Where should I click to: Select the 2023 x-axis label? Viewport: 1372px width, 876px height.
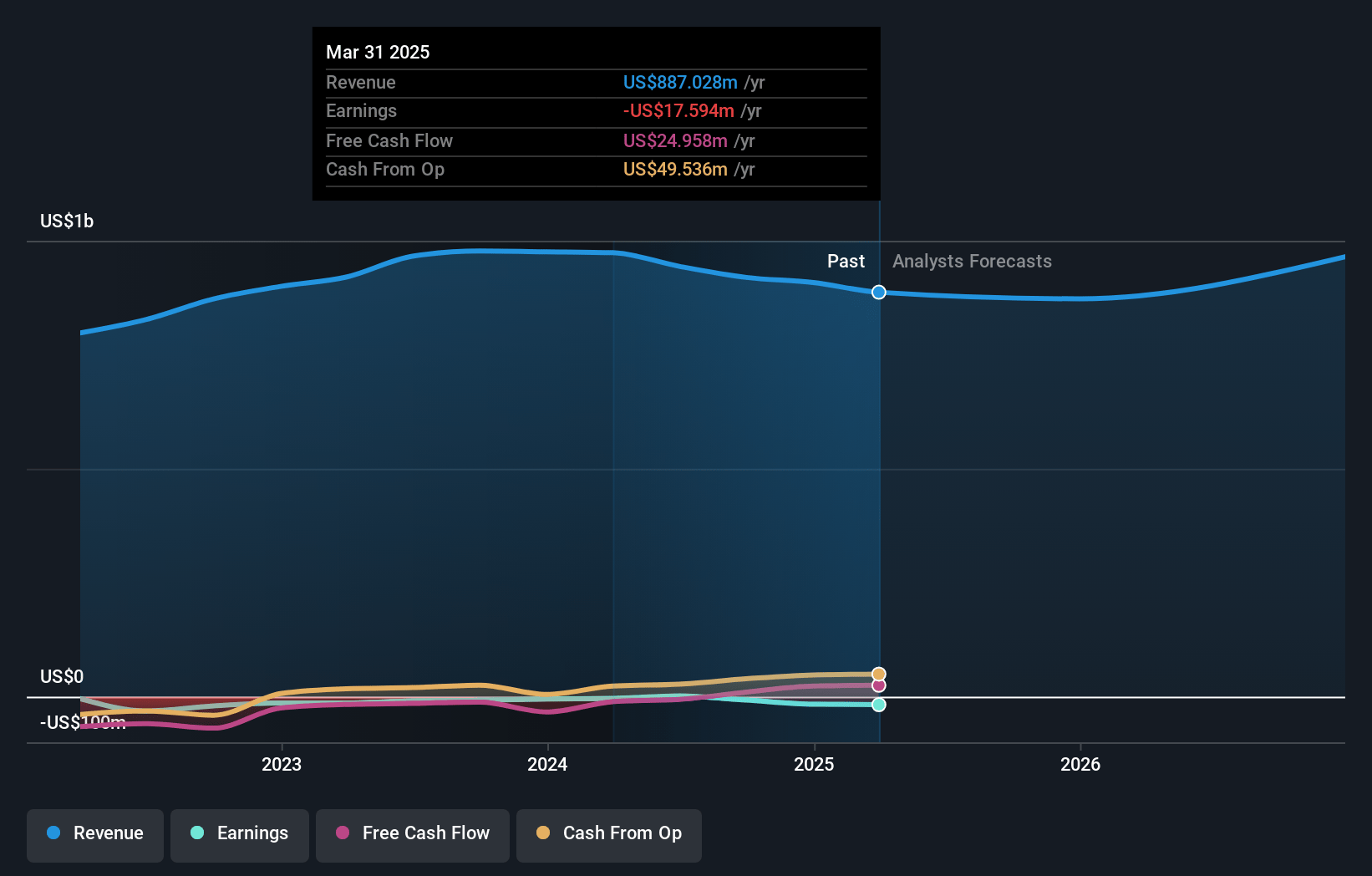click(282, 764)
